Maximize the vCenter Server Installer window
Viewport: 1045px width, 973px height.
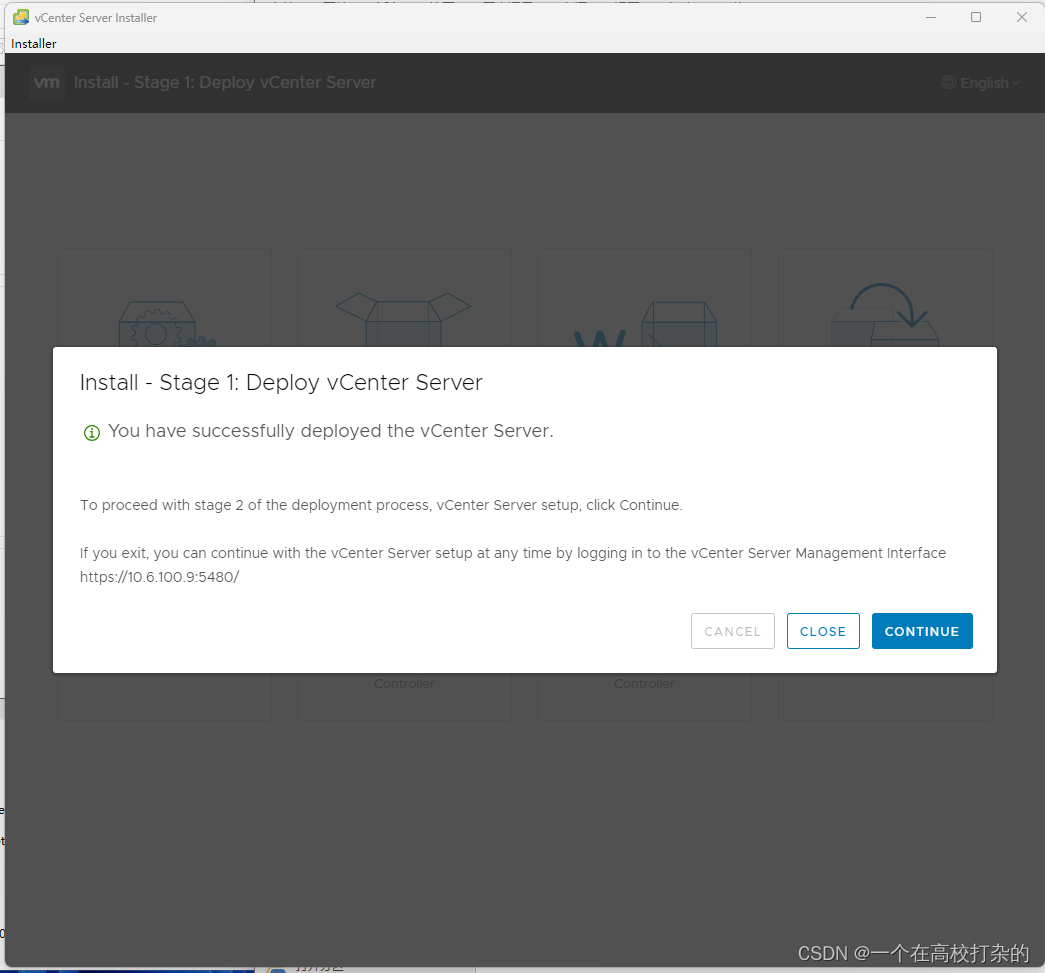[x=976, y=17]
